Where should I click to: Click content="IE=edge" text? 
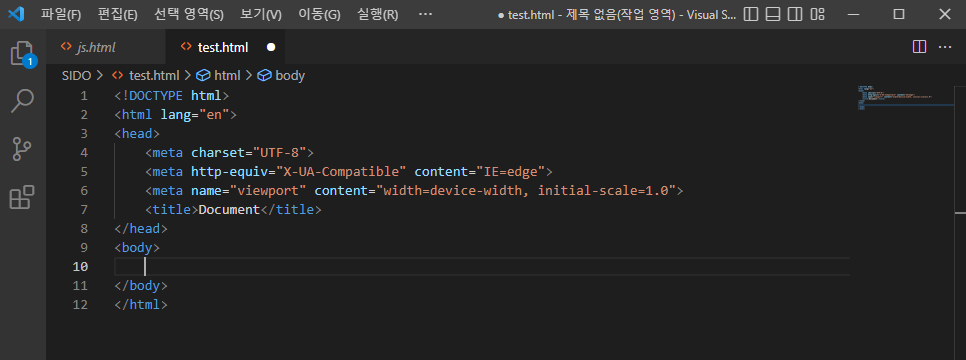click(480, 172)
